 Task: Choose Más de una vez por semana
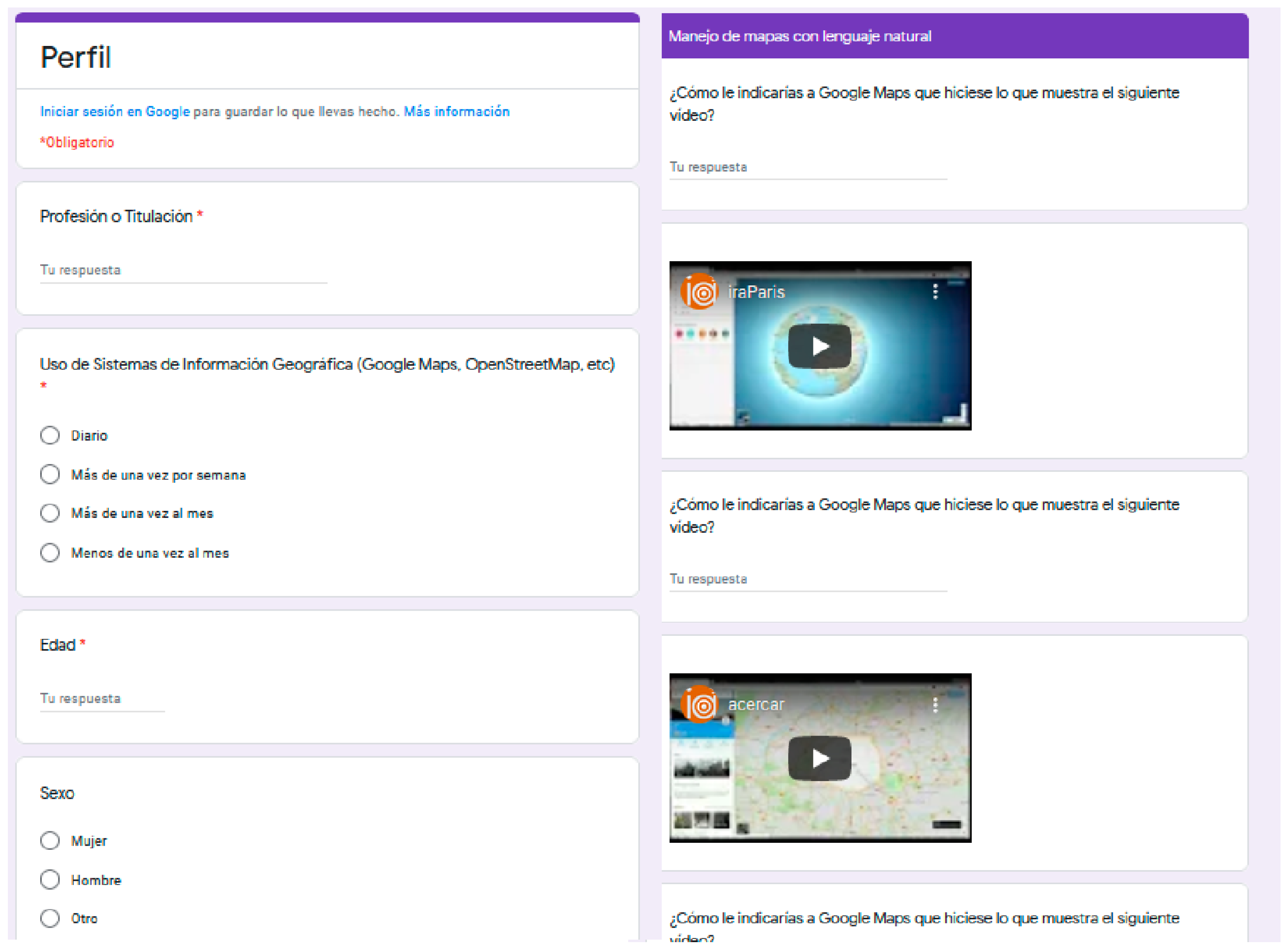pyautogui.click(x=50, y=474)
